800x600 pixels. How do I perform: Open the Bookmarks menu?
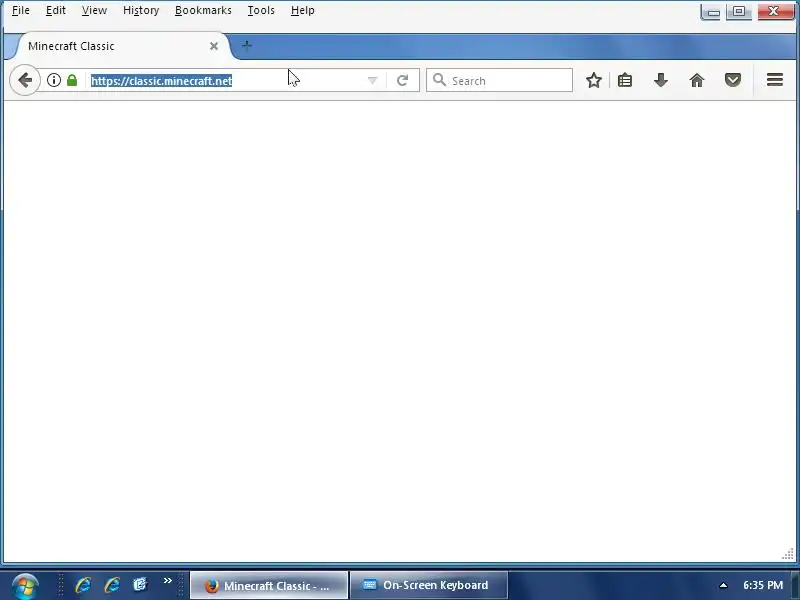tap(203, 10)
